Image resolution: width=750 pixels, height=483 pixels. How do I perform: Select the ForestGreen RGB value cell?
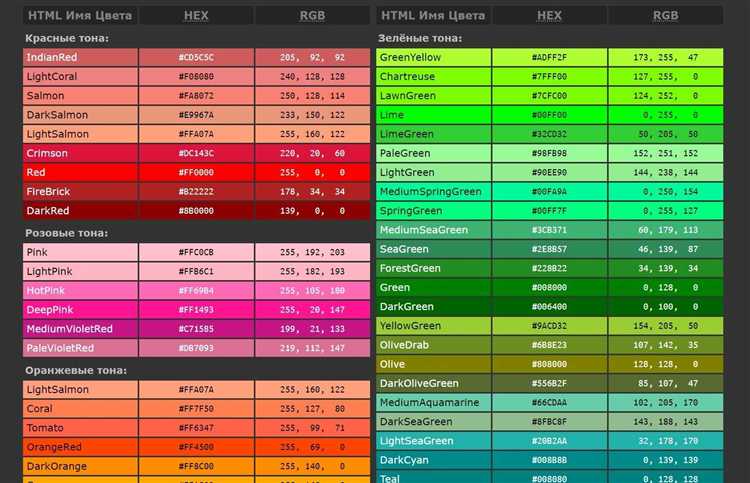tap(666, 268)
